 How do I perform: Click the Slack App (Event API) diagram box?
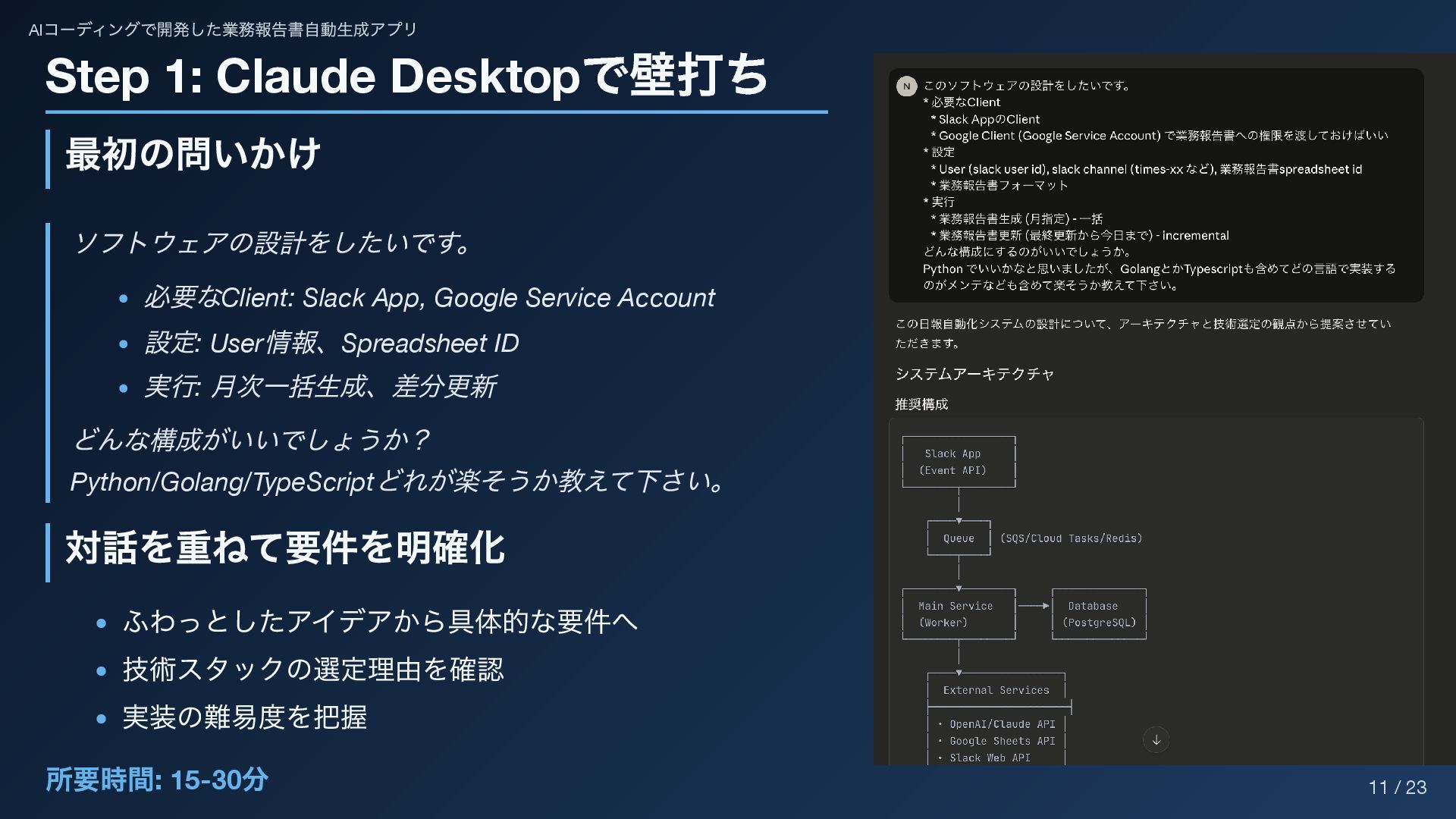point(959,462)
